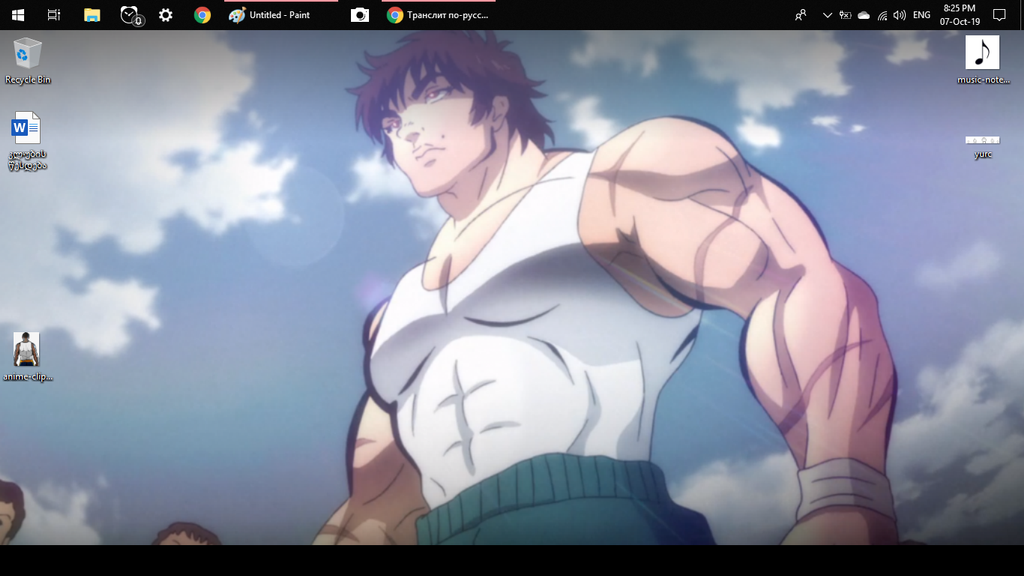Switch to the Транслит по-русс... Chrome window
Image resolution: width=1024 pixels, height=576 pixels.
(439, 15)
